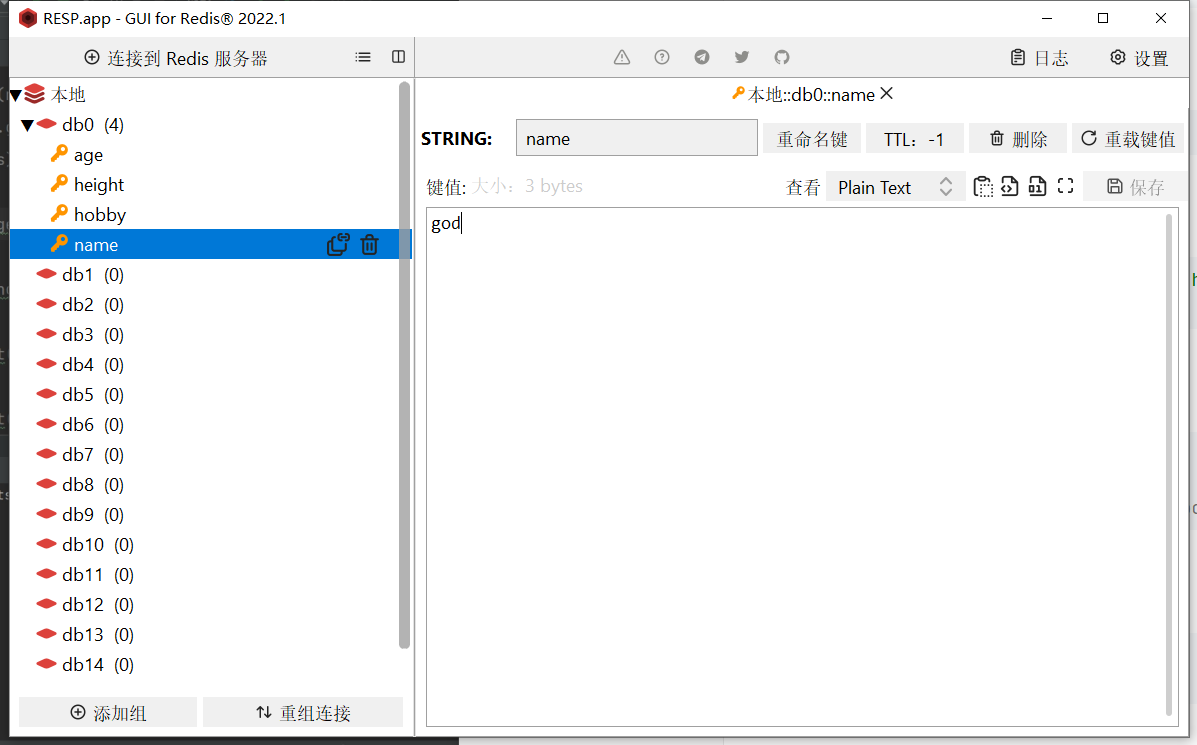Click 重命名键 rename key button
Image resolution: width=1197 pixels, height=745 pixels.
(811, 139)
